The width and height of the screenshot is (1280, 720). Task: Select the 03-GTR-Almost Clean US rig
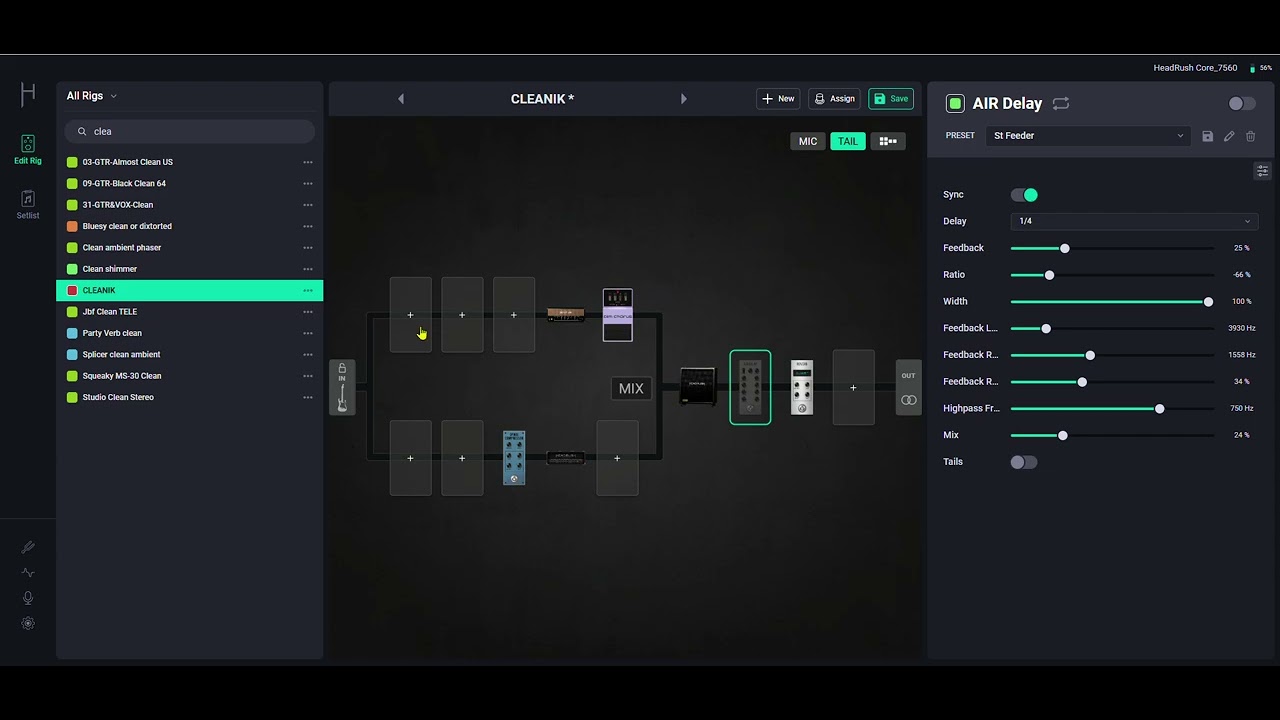[x=190, y=162]
